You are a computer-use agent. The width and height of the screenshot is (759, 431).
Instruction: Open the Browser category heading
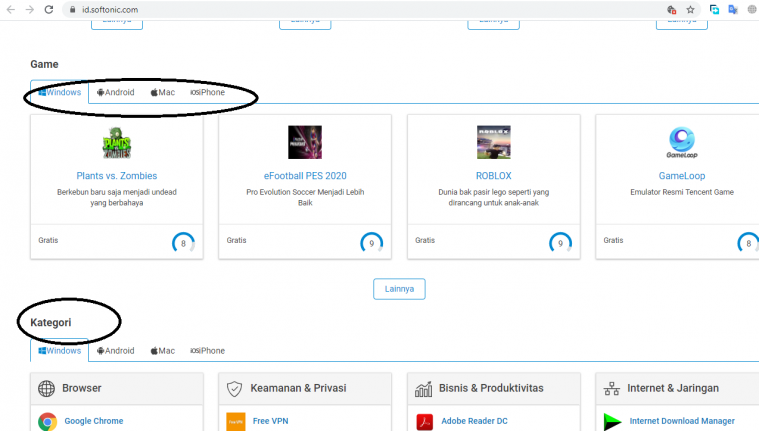[82, 388]
